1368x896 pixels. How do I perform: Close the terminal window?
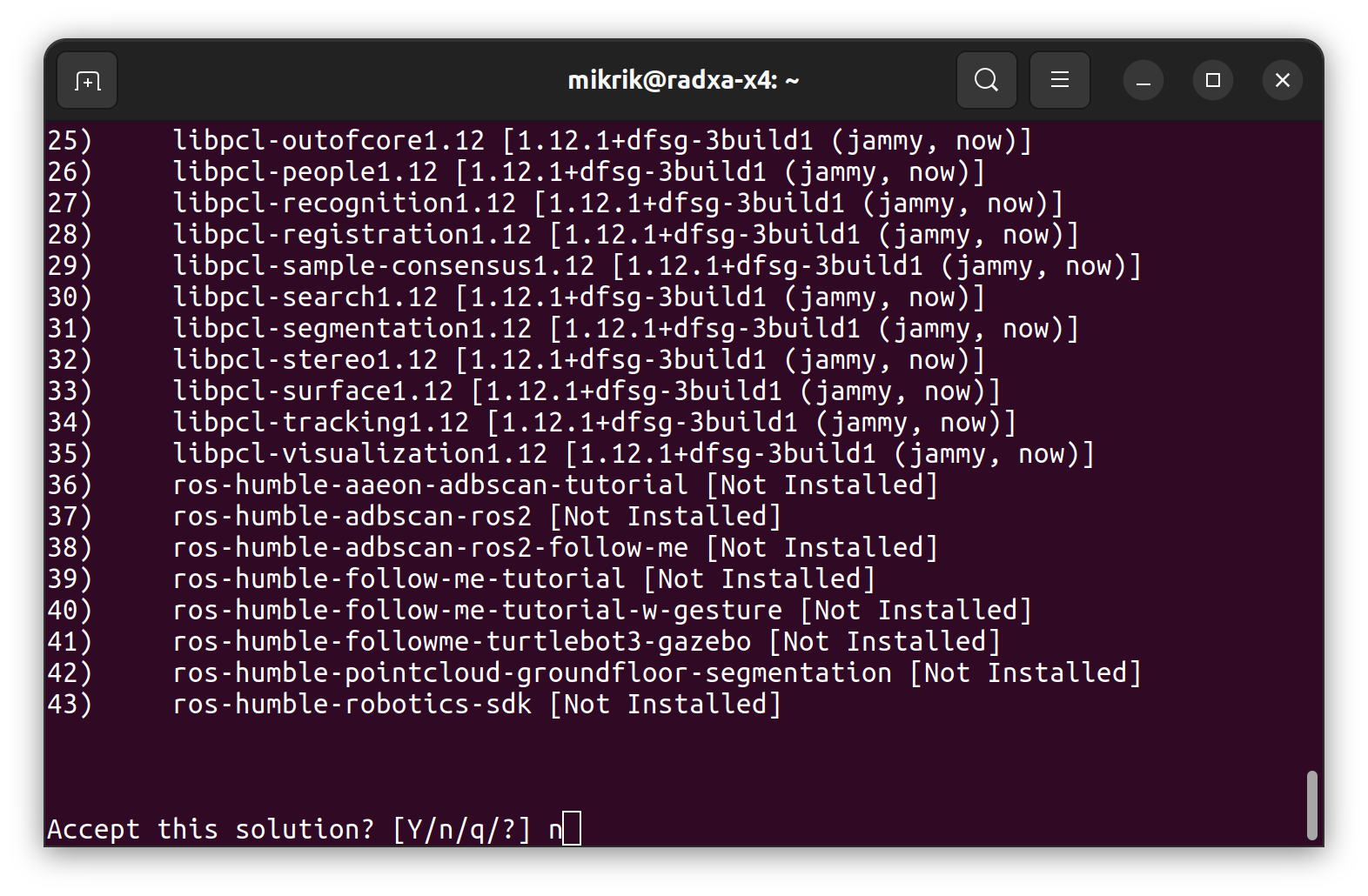point(1283,81)
